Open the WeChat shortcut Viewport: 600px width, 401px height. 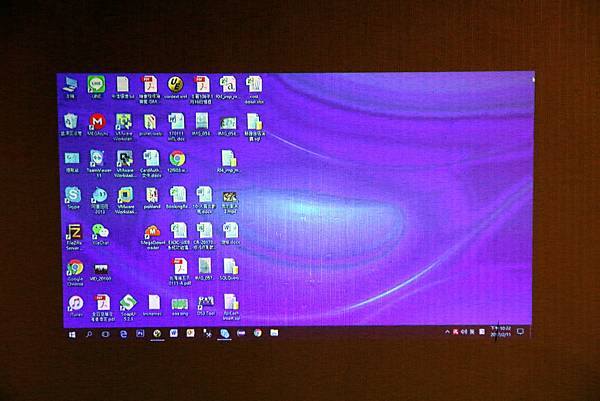100,234
